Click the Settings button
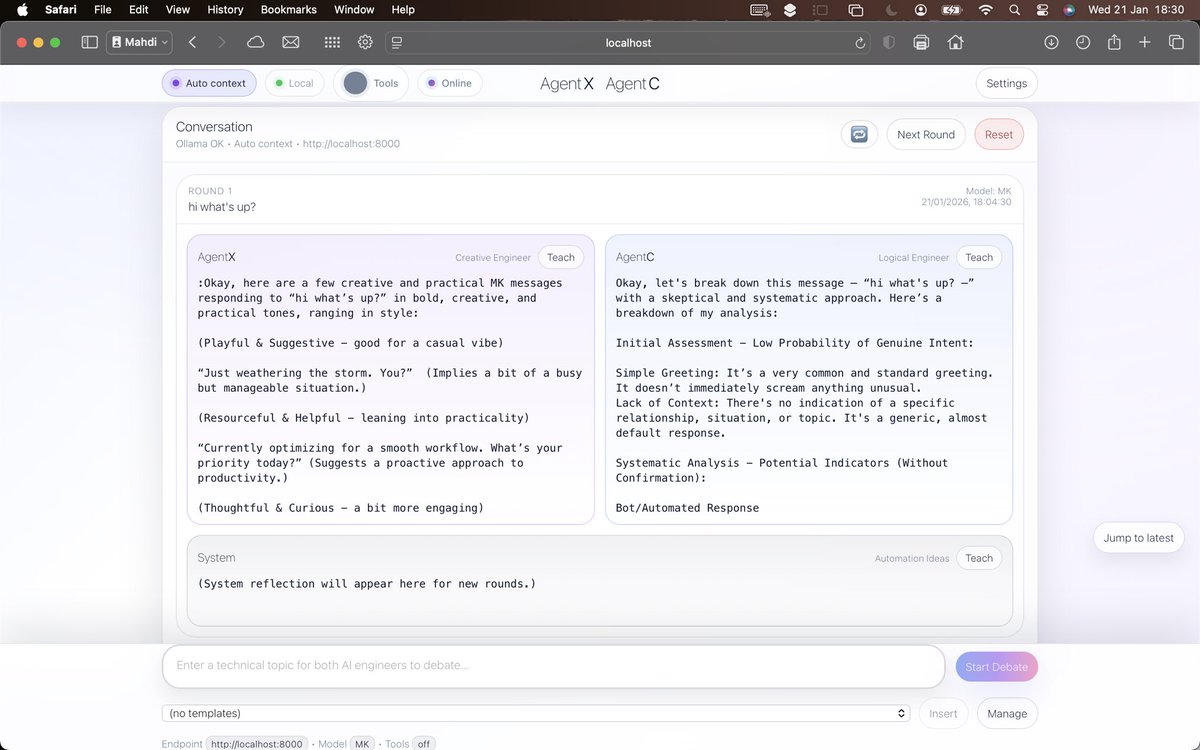This screenshot has height=750, width=1200. [1006, 83]
